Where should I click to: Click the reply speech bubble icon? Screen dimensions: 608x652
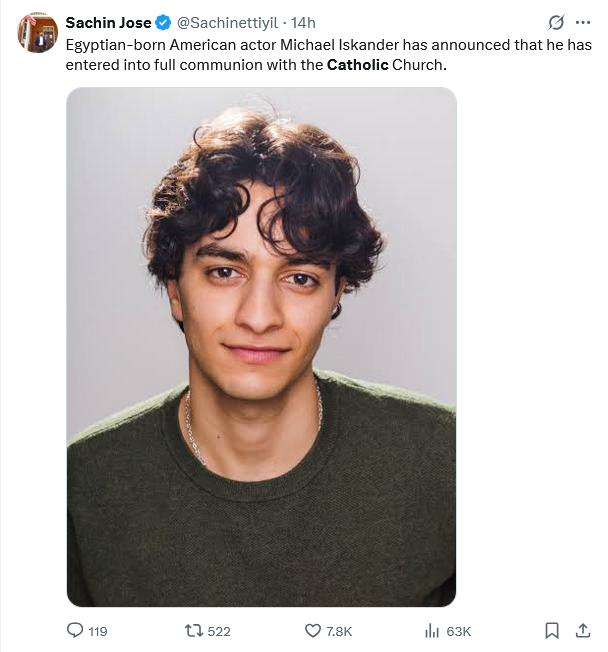pos(74,630)
